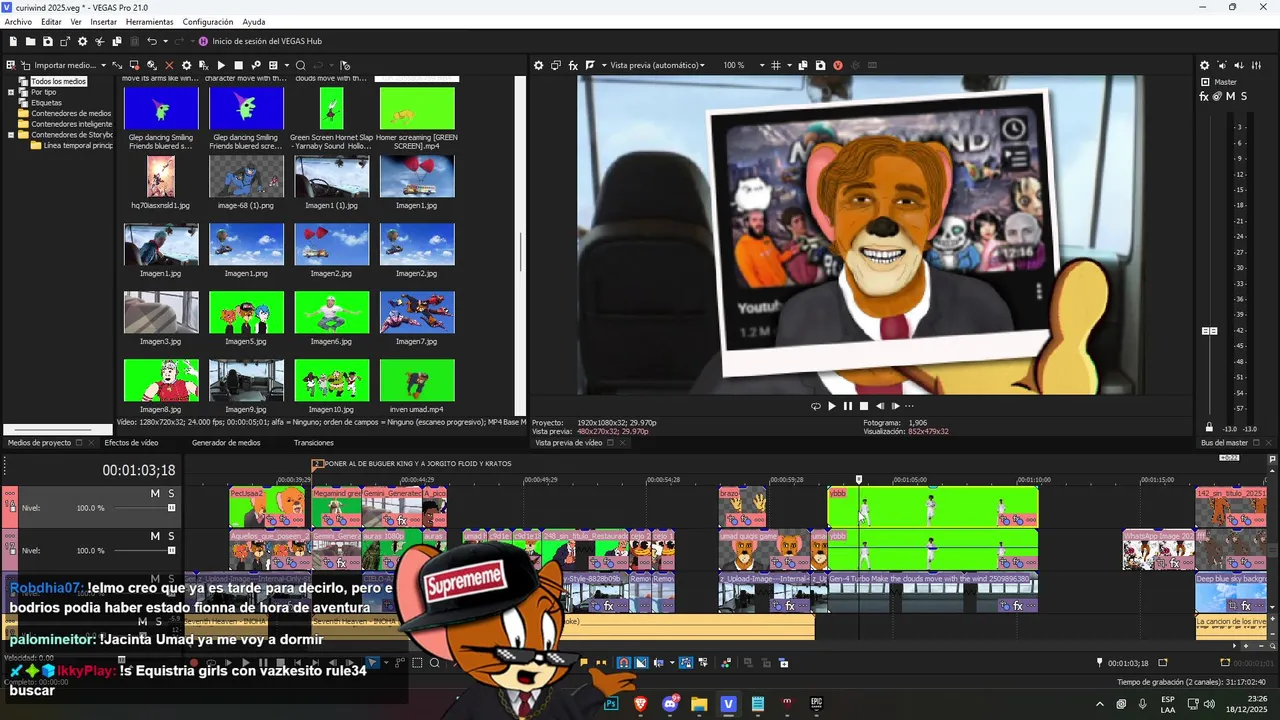Stop media preview in media panel
This screenshot has width=1280, height=720.
(x=238, y=65)
